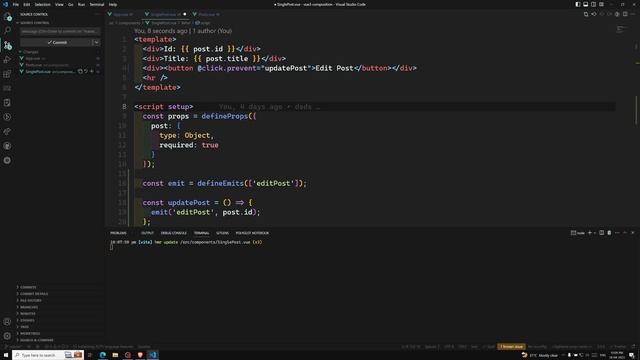640x360 pixels.
Task: Open Help menu
Action: 113,4
